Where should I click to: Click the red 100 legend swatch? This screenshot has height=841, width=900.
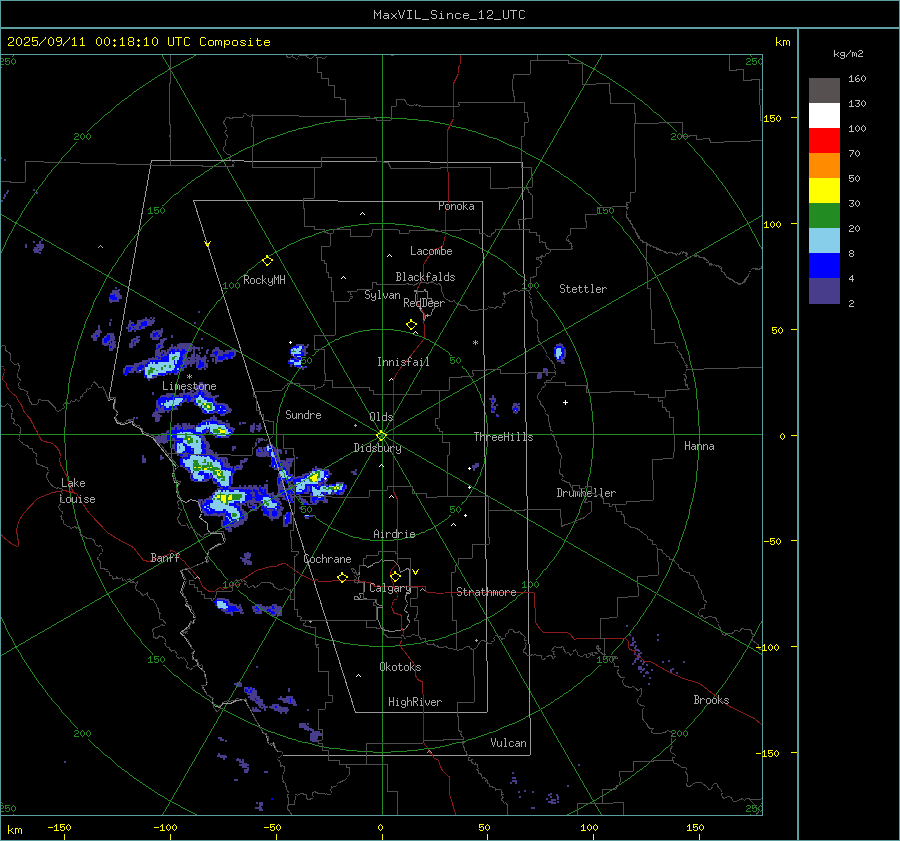click(x=824, y=141)
